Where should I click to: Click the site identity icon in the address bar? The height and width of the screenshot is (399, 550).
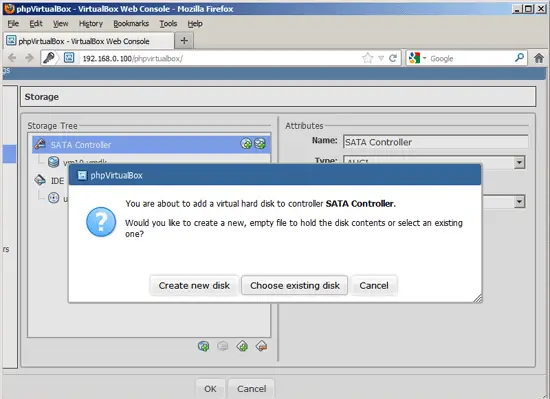coord(69,58)
